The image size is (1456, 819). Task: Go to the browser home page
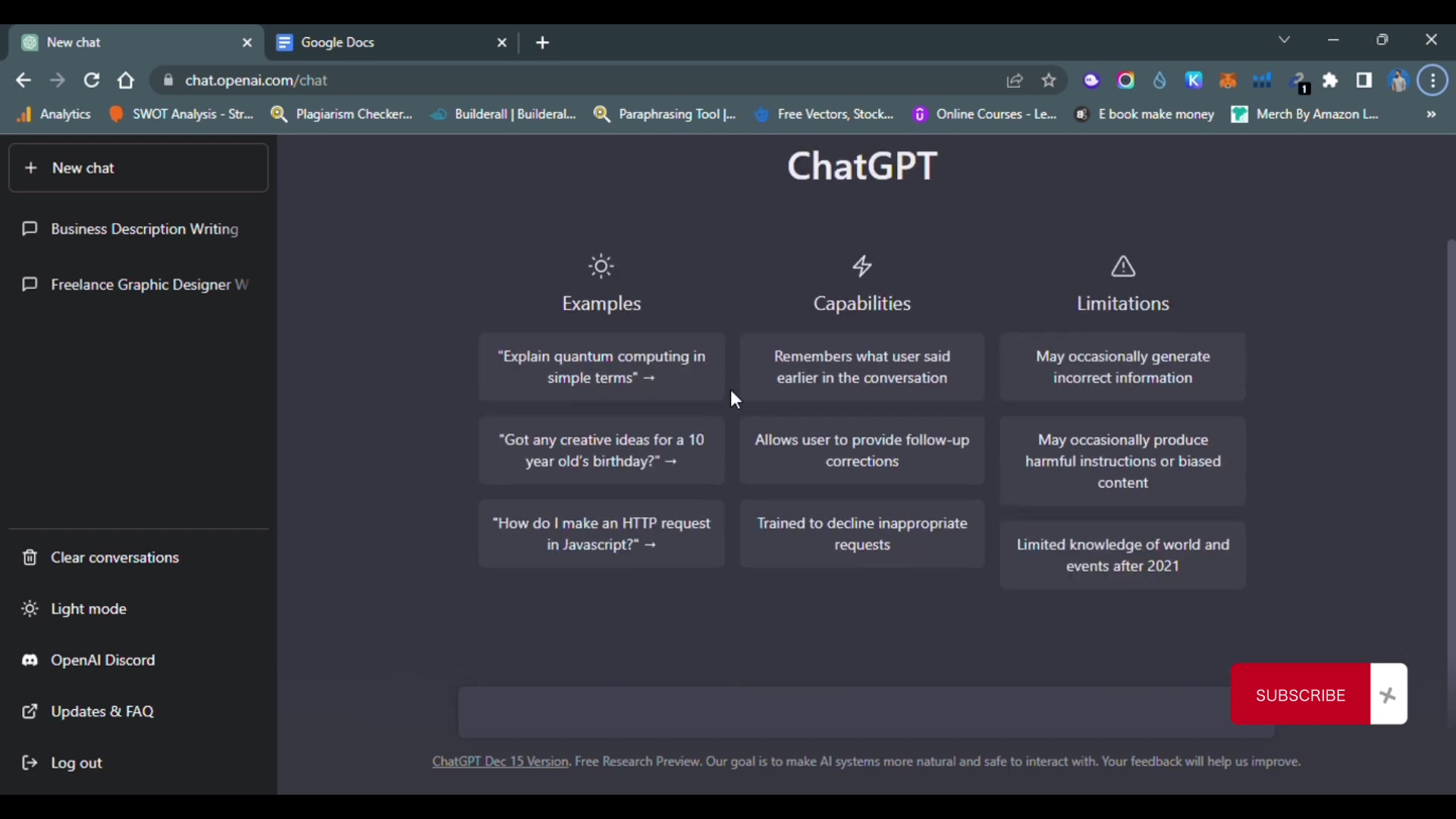[x=126, y=80]
